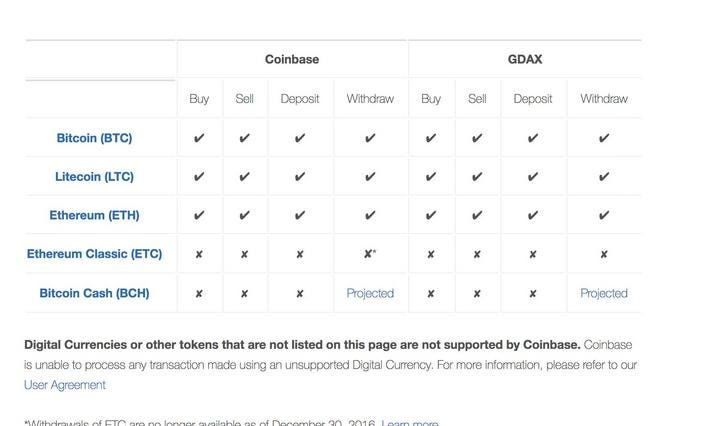Open the Ethereum Classic (ETC) link

[94, 254]
